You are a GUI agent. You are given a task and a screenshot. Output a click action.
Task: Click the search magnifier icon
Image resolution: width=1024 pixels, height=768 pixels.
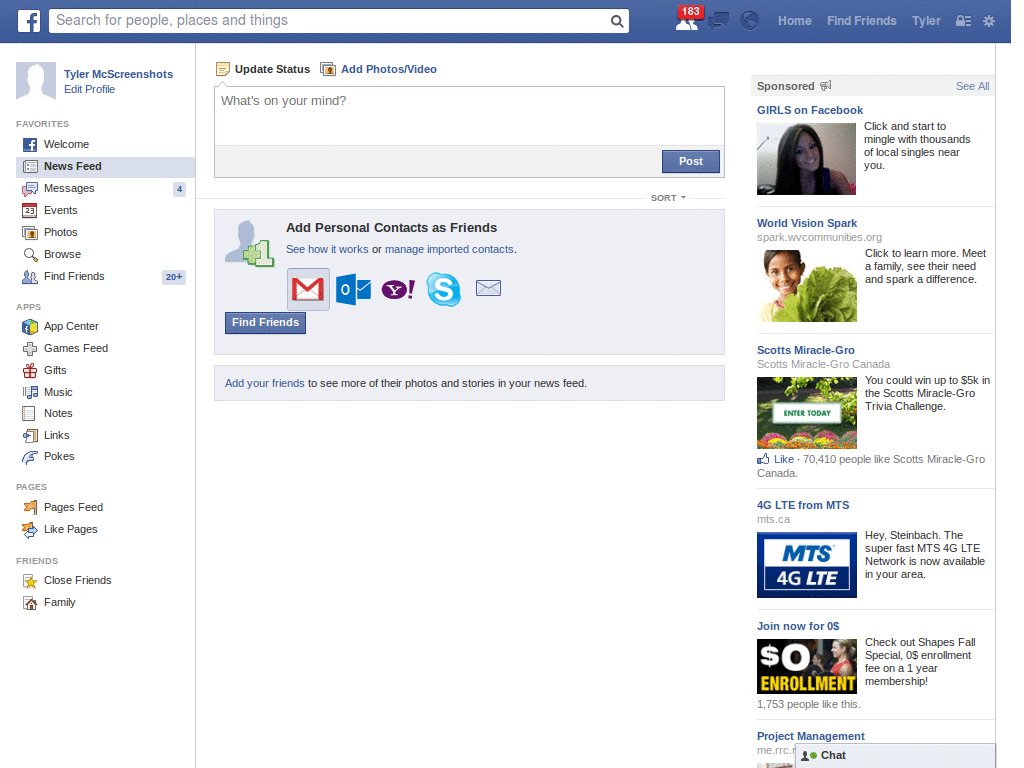coord(616,21)
